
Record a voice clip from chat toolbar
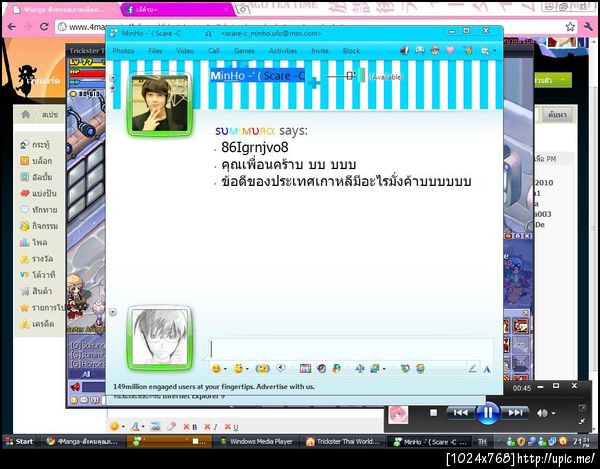(x=281, y=368)
